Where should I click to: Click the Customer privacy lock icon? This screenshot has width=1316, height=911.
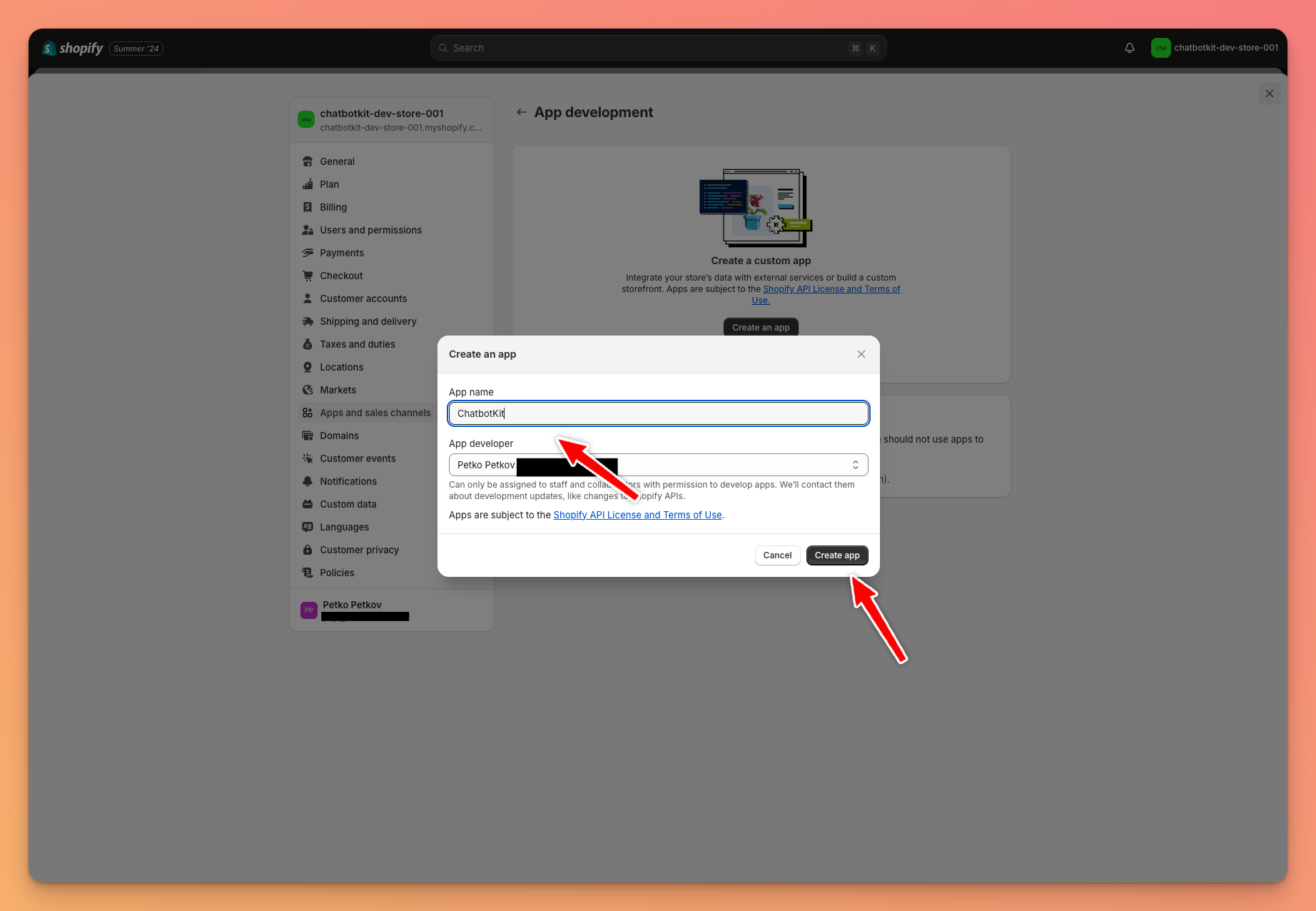pos(308,550)
